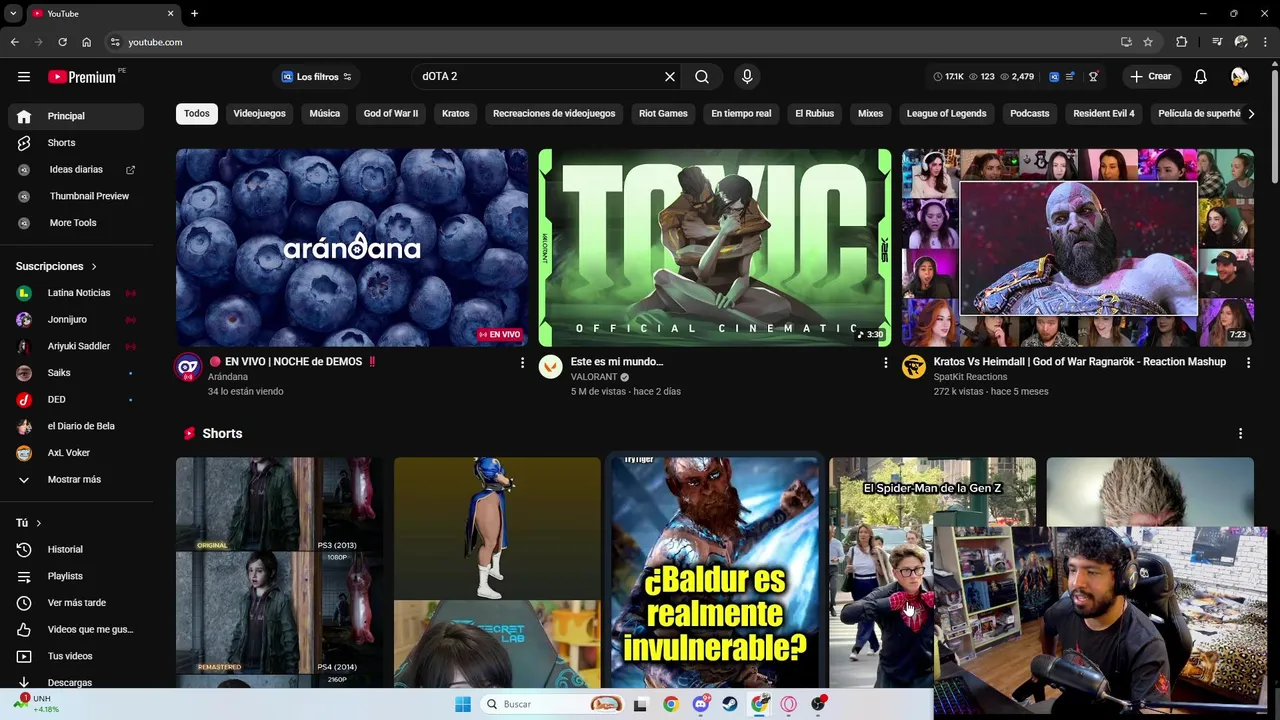The height and width of the screenshot is (720, 1280).
Task: Open More Tools in sidebar
Action: (76, 223)
